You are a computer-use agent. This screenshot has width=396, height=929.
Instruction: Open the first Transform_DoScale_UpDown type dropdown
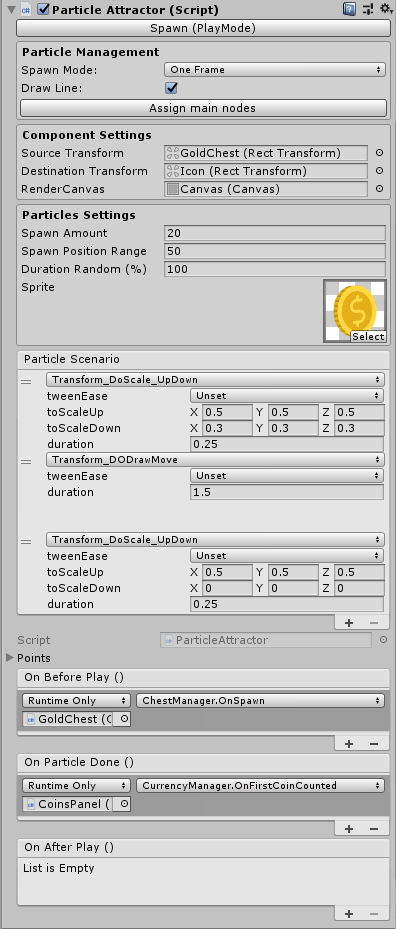tap(215, 379)
